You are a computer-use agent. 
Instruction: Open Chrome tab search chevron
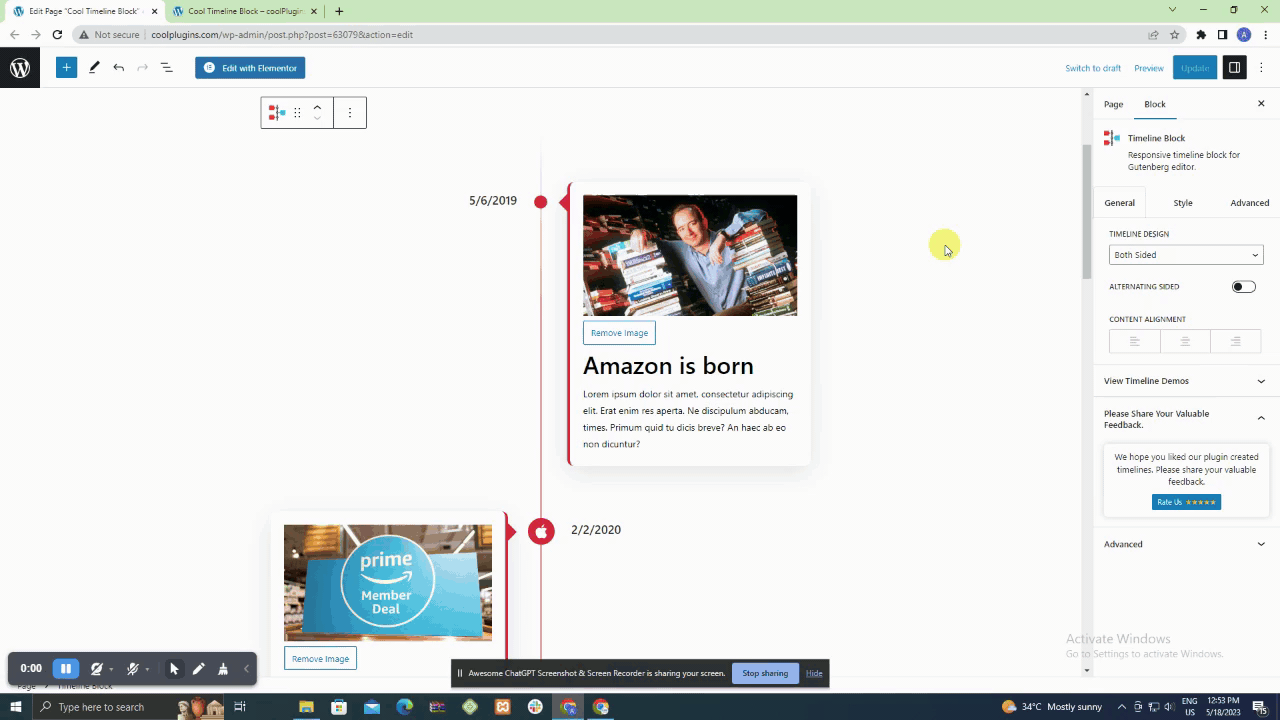[1172, 10]
